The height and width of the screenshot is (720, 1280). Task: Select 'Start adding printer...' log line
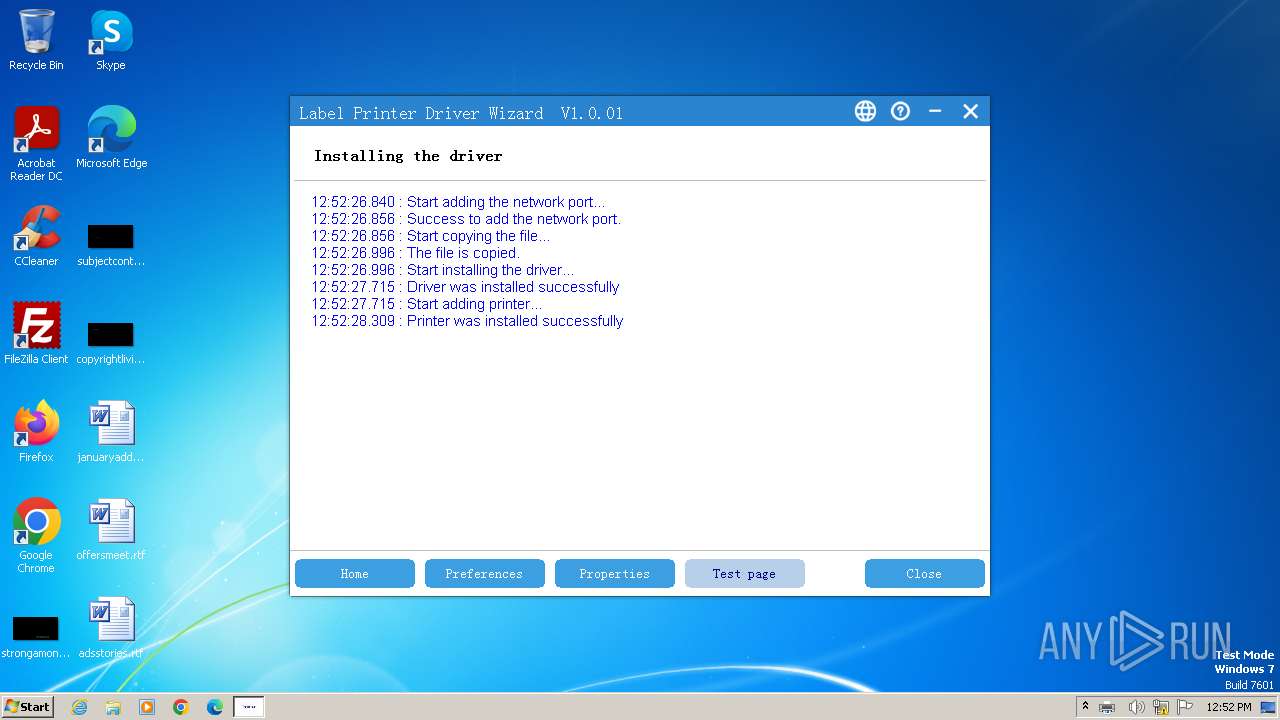(427, 304)
